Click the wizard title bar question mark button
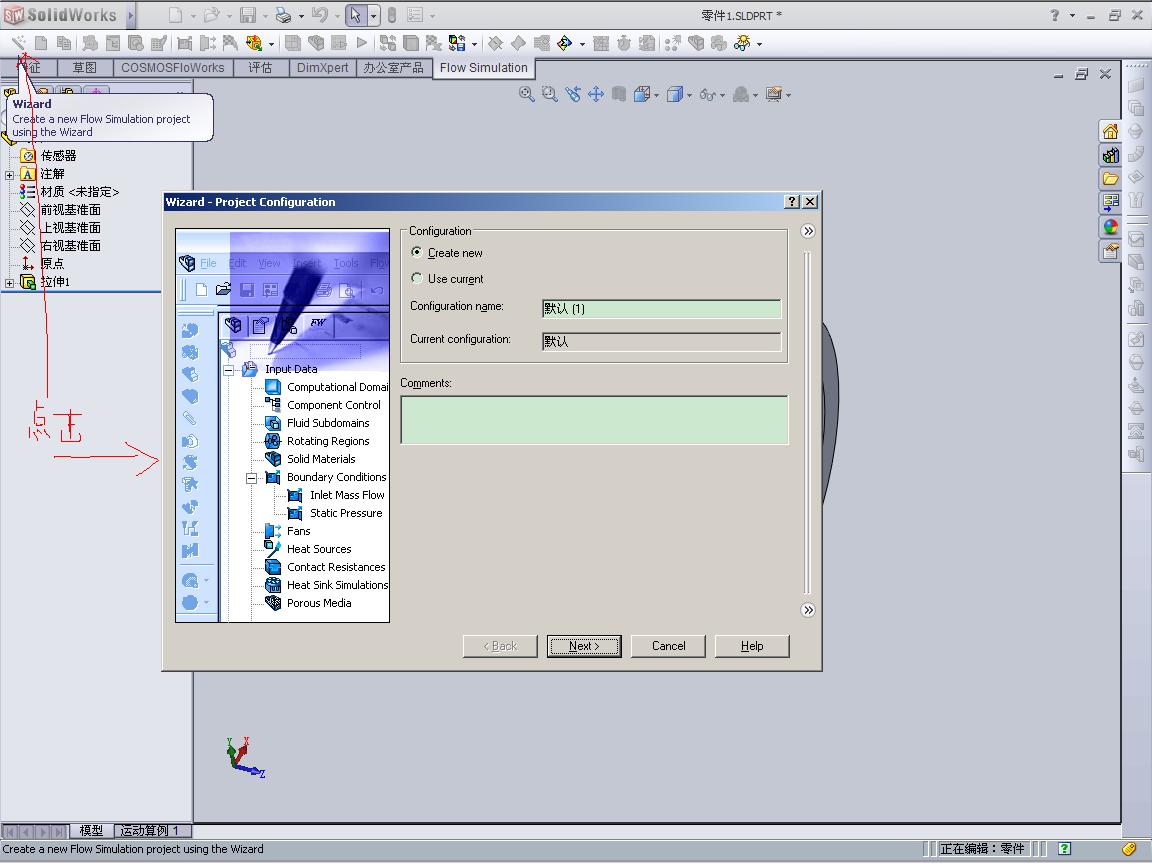1152x864 pixels. 791,201
